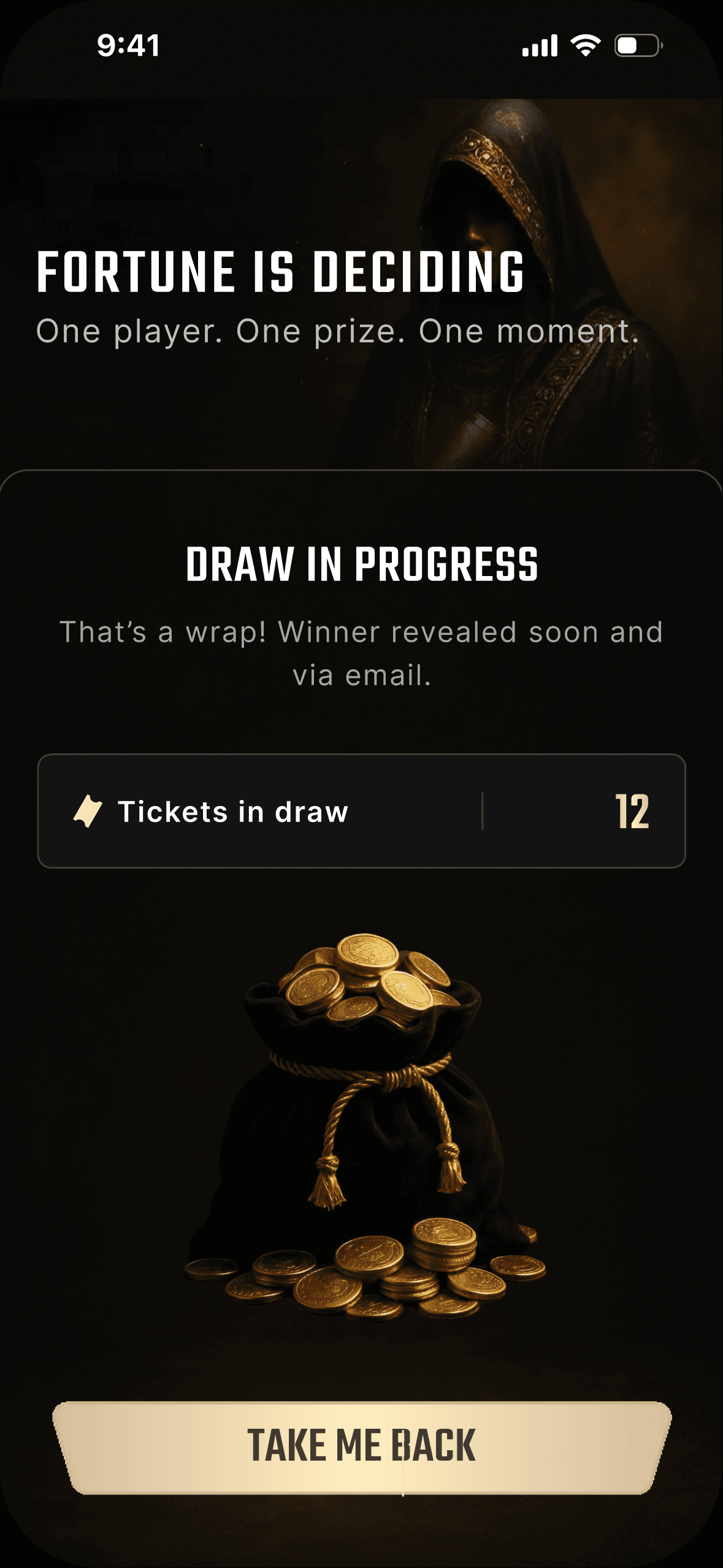The width and height of the screenshot is (723, 1568).
Task: Tap the DRAW IN PROGRESS heading
Action: [x=362, y=564]
